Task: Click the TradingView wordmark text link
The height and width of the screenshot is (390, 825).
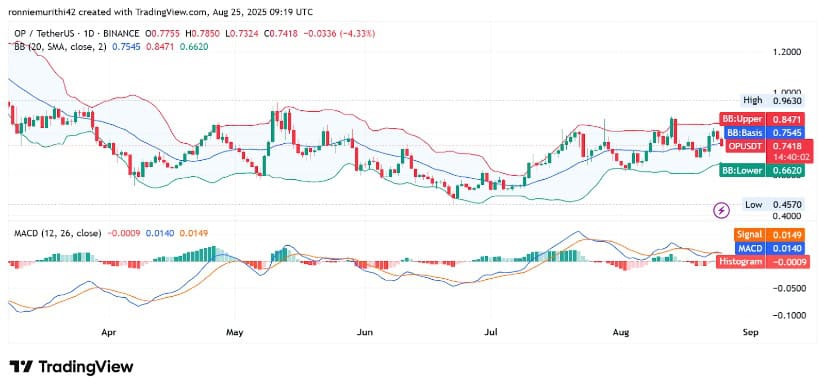Action: pos(86,367)
